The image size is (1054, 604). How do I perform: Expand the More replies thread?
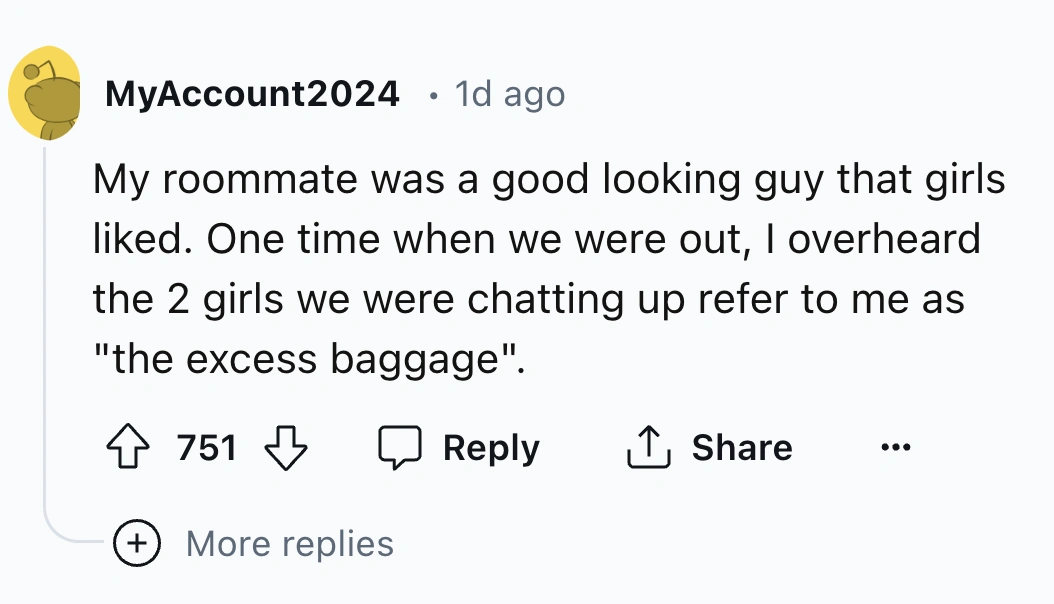290,544
